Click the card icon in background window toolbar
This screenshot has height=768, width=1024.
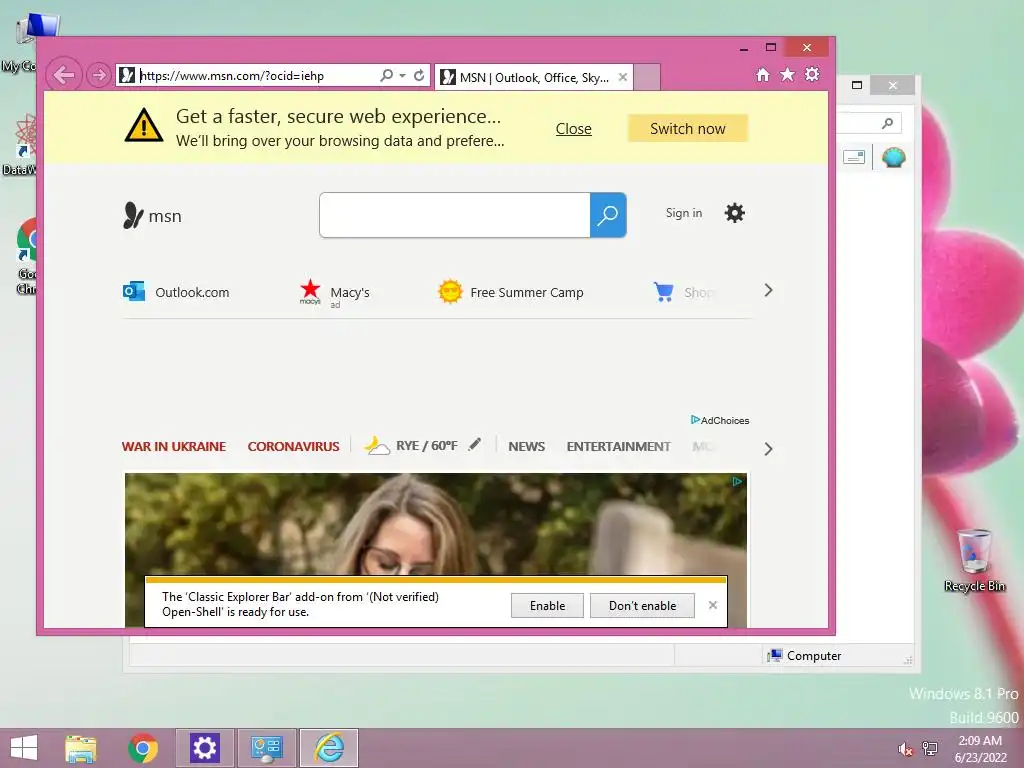[x=854, y=157]
